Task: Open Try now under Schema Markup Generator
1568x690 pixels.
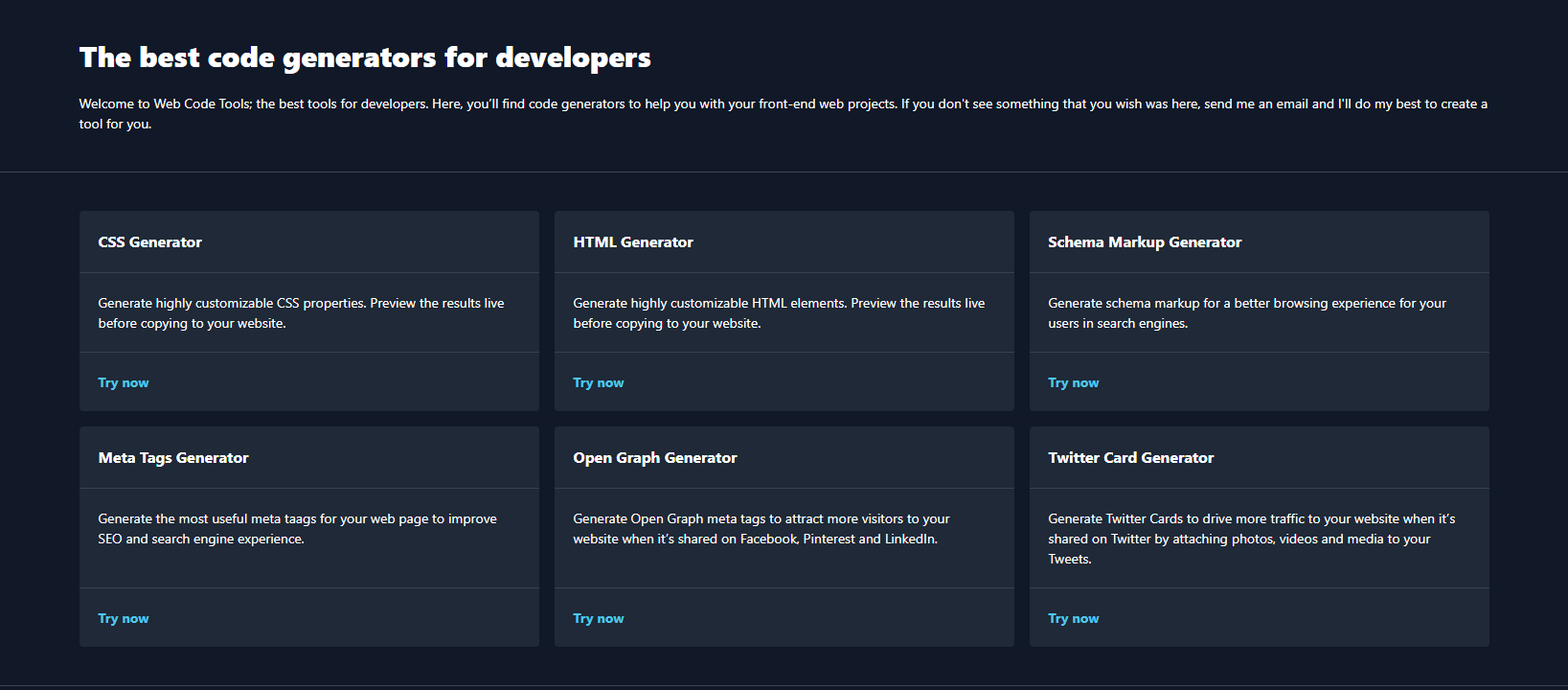Action: point(1073,382)
